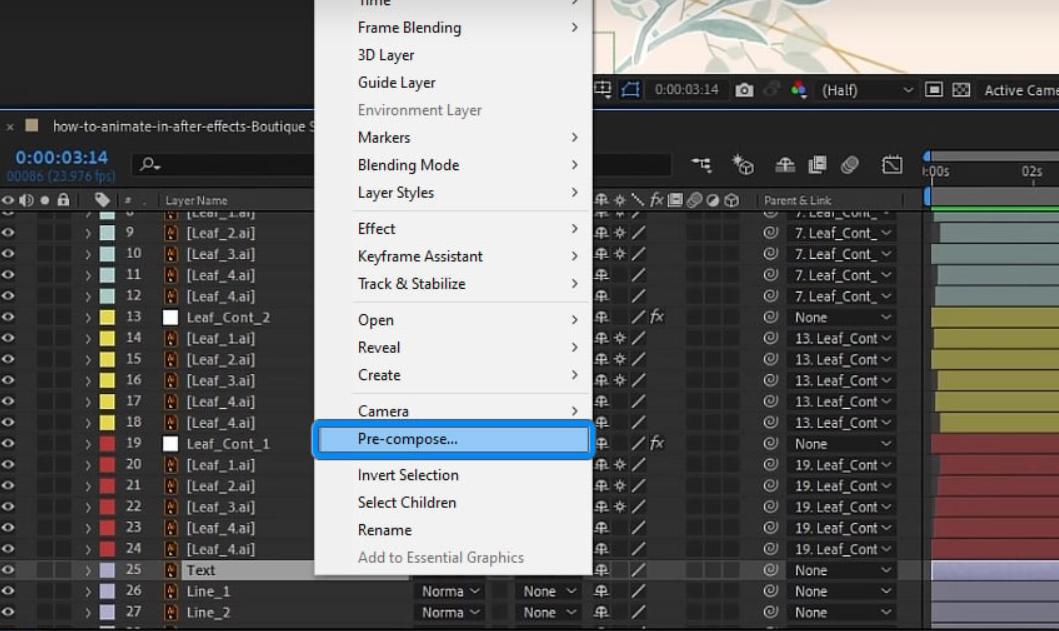The height and width of the screenshot is (631, 1059).
Task: Click the fx switch on Leaf_Cont_1 layer
Action: tap(656, 443)
